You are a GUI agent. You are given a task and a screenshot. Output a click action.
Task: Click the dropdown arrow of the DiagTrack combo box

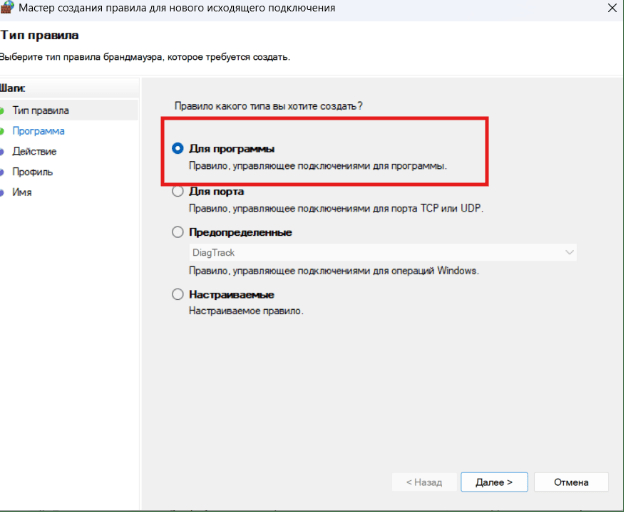[x=569, y=253]
